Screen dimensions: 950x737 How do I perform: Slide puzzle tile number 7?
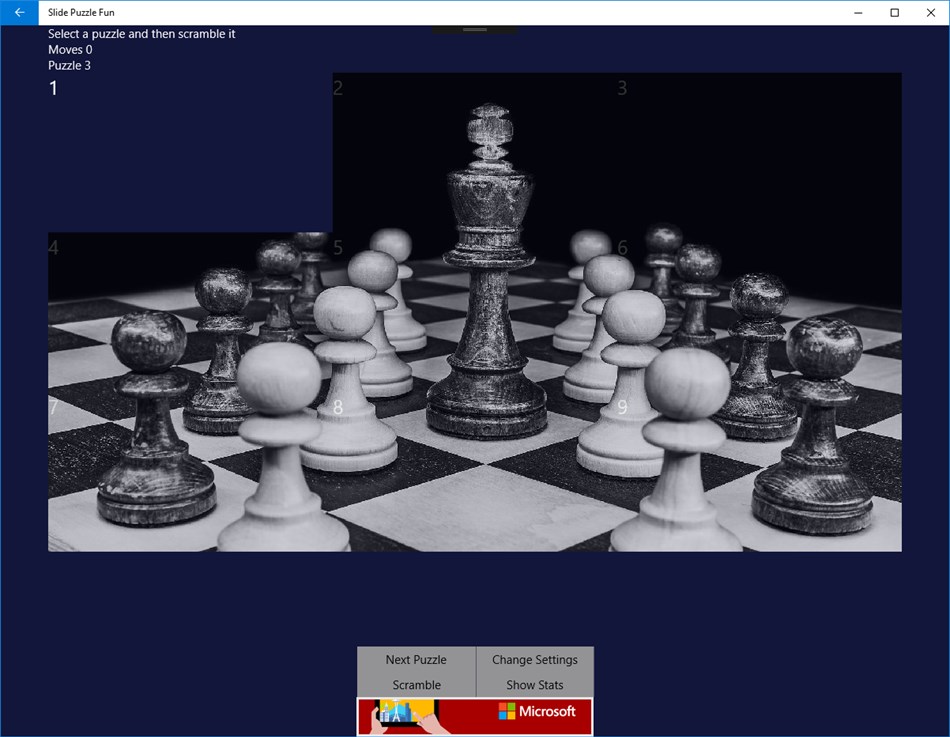pos(190,470)
